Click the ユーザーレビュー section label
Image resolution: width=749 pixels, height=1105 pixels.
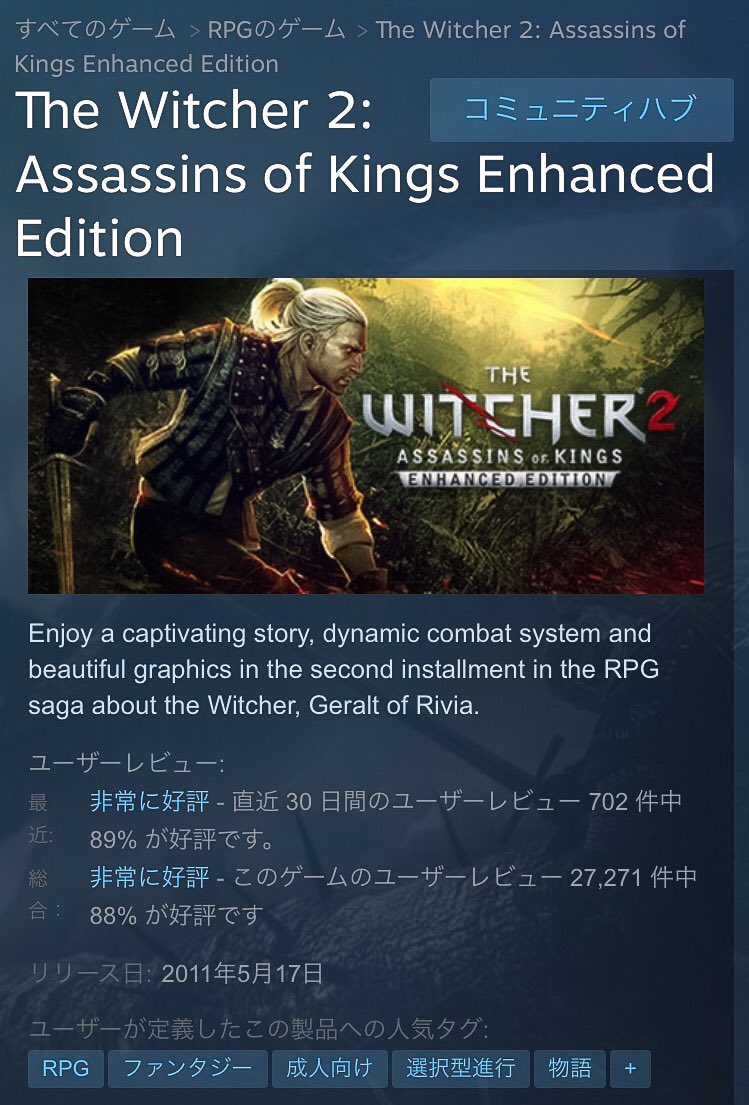pyautogui.click(x=127, y=763)
